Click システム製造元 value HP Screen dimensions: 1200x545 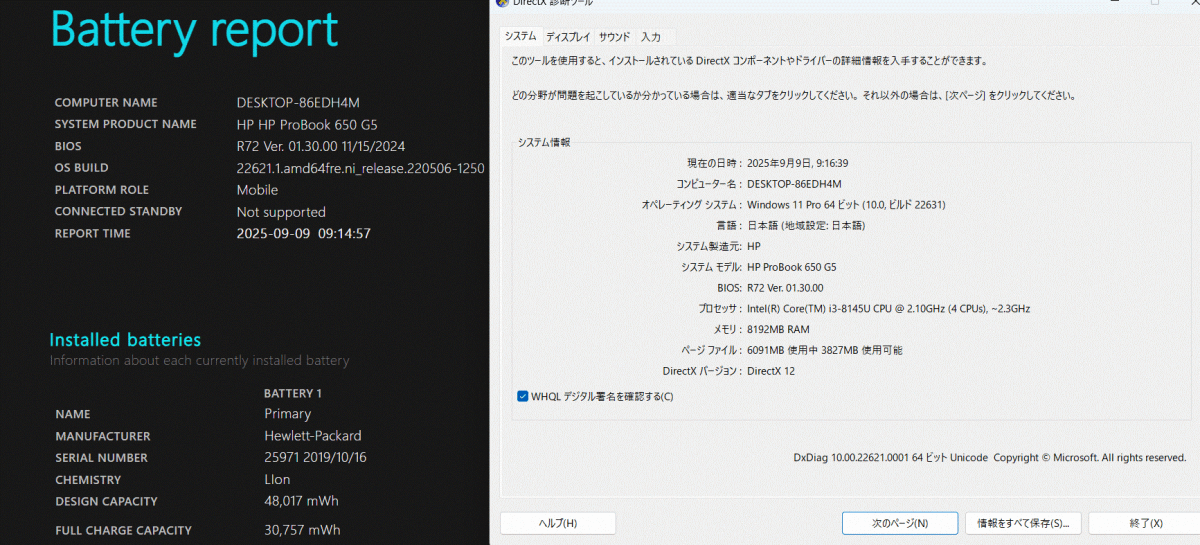tap(754, 246)
